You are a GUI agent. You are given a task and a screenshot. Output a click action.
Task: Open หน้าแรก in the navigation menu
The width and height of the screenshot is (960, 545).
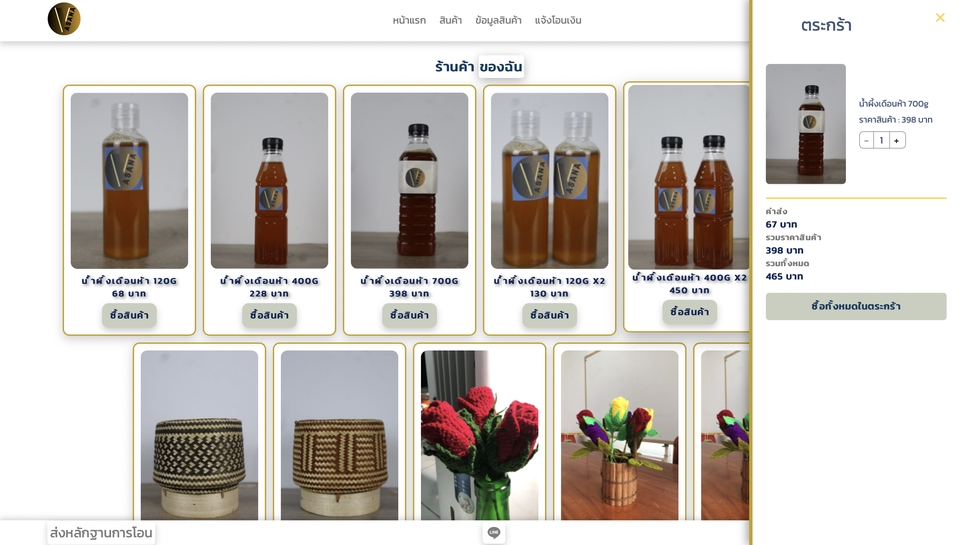point(409,20)
